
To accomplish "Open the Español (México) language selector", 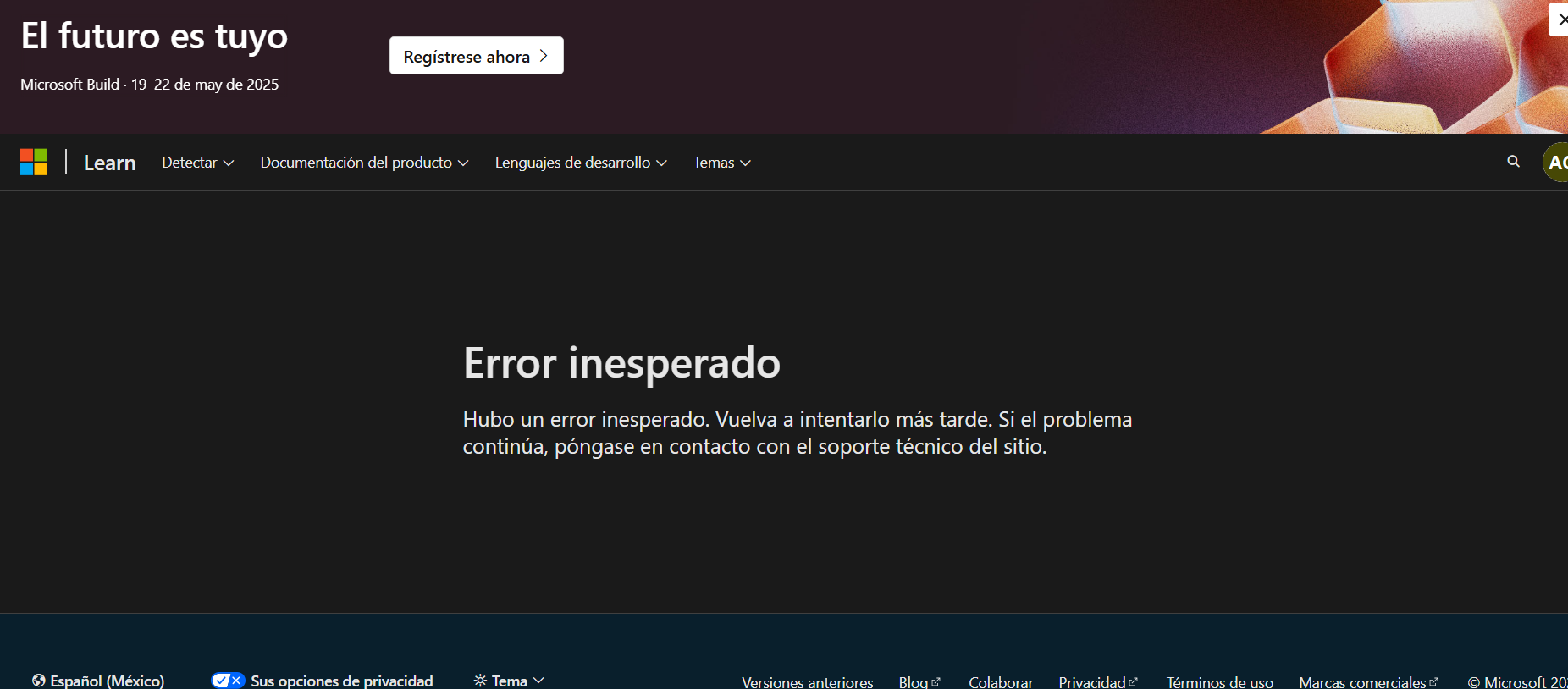I will tap(98, 681).
